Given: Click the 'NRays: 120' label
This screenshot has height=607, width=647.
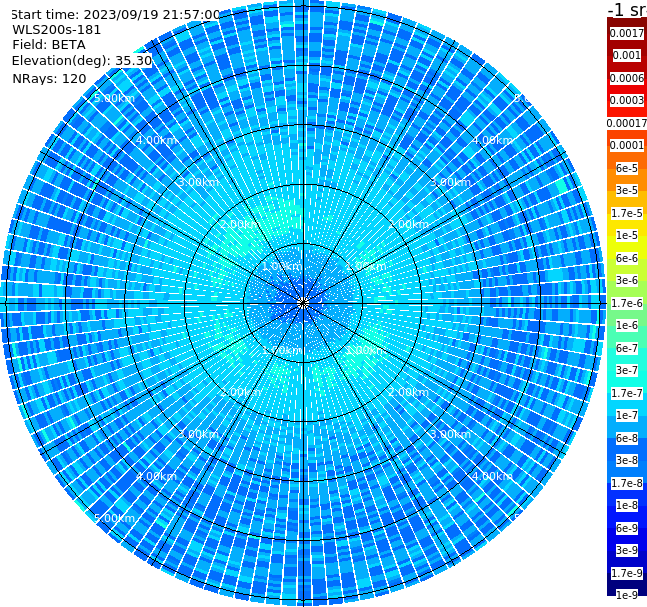Looking at the screenshot, I should click(x=49, y=78).
